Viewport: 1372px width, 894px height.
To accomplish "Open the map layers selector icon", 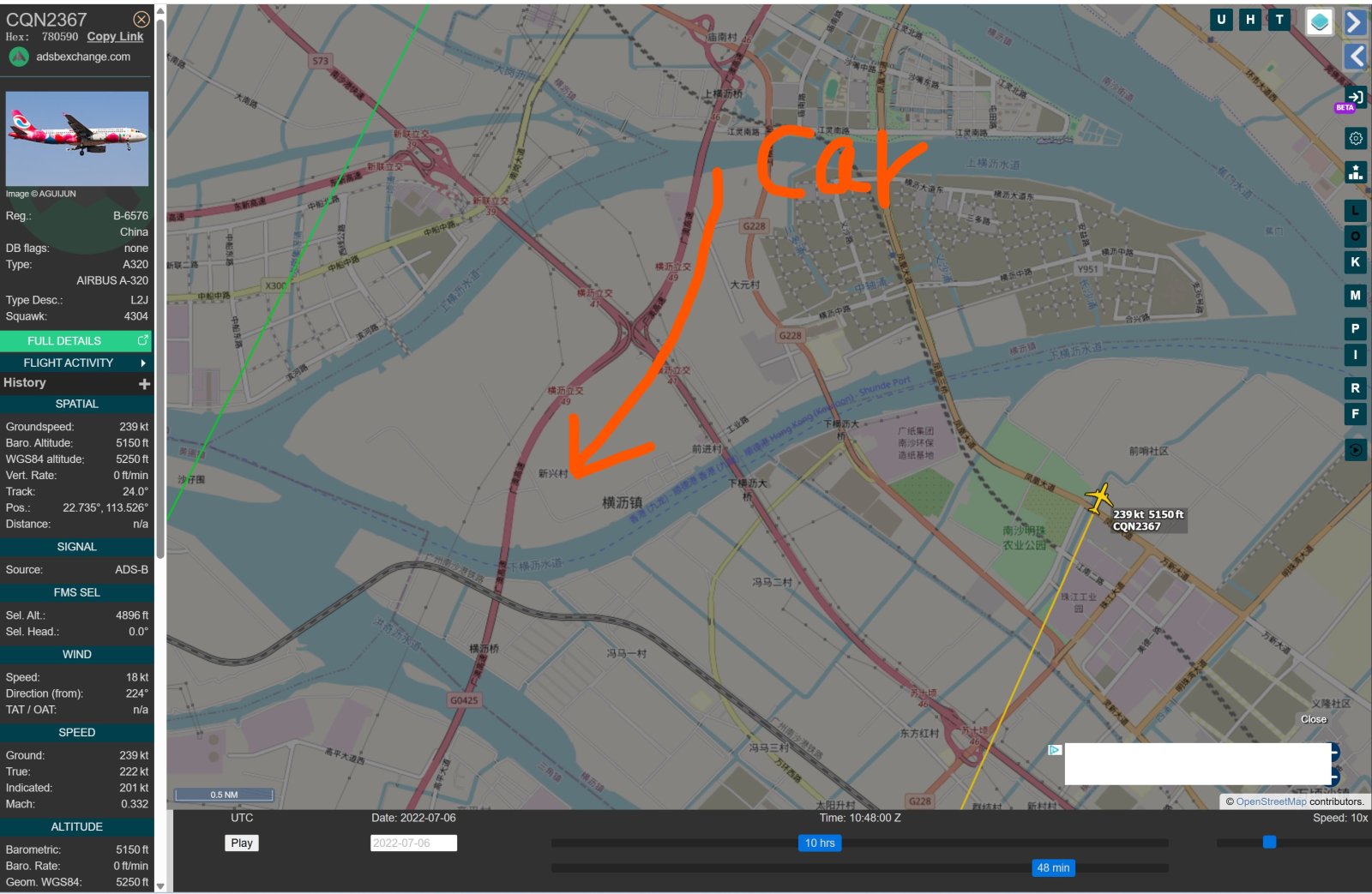I will pyautogui.click(x=1320, y=21).
